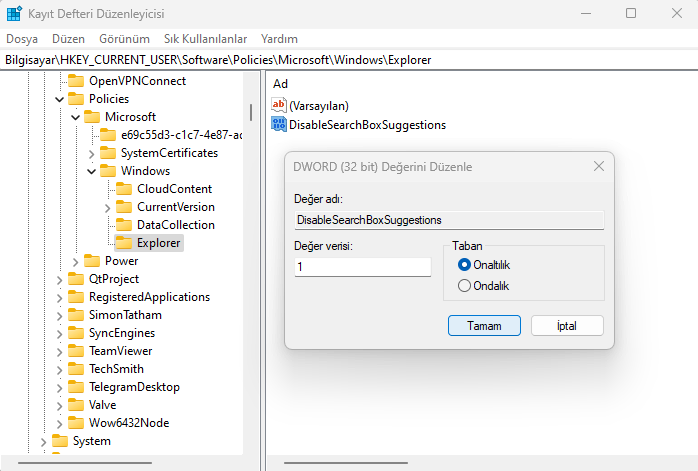Open the Sık Kullanılanlar menu
698x471 pixels.
point(205,38)
